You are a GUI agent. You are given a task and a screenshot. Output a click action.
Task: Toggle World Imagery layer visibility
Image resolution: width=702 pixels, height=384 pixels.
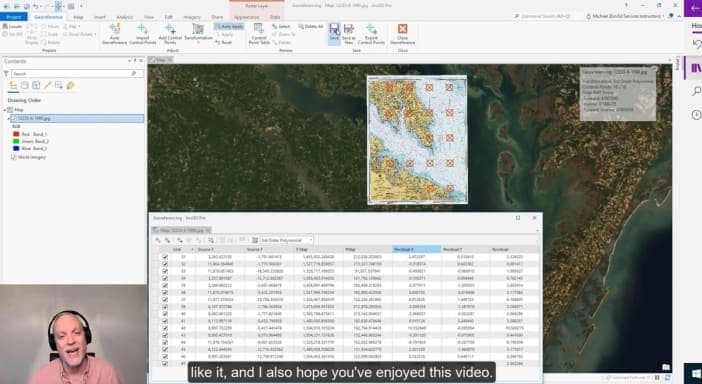14,157
